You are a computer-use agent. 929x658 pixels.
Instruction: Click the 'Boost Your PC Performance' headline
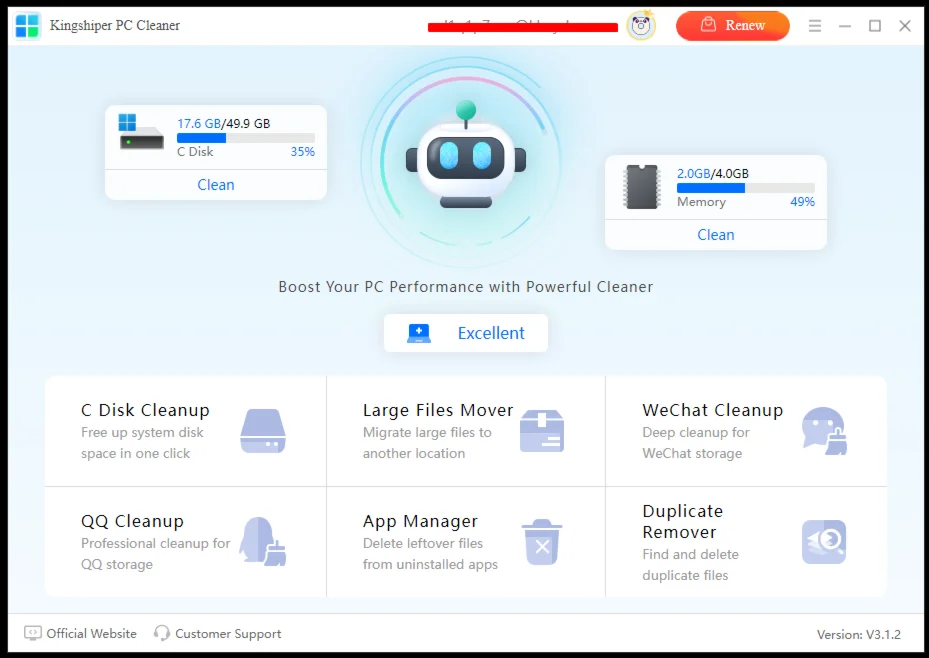pos(466,287)
